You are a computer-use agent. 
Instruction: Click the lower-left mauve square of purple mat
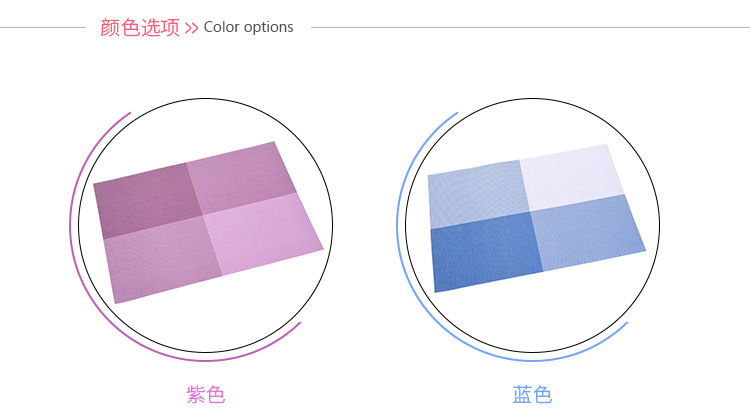[160, 262]
